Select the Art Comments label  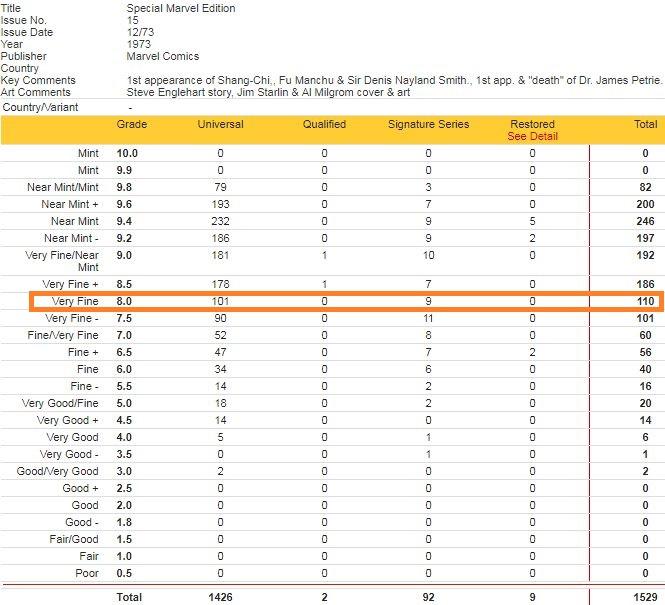pos(36,92)
